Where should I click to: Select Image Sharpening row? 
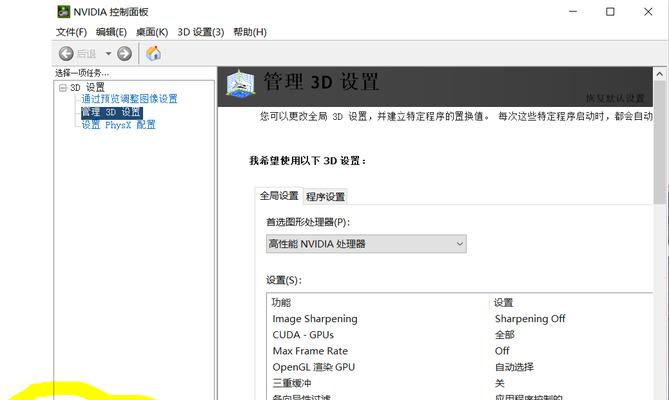(315, 319)
